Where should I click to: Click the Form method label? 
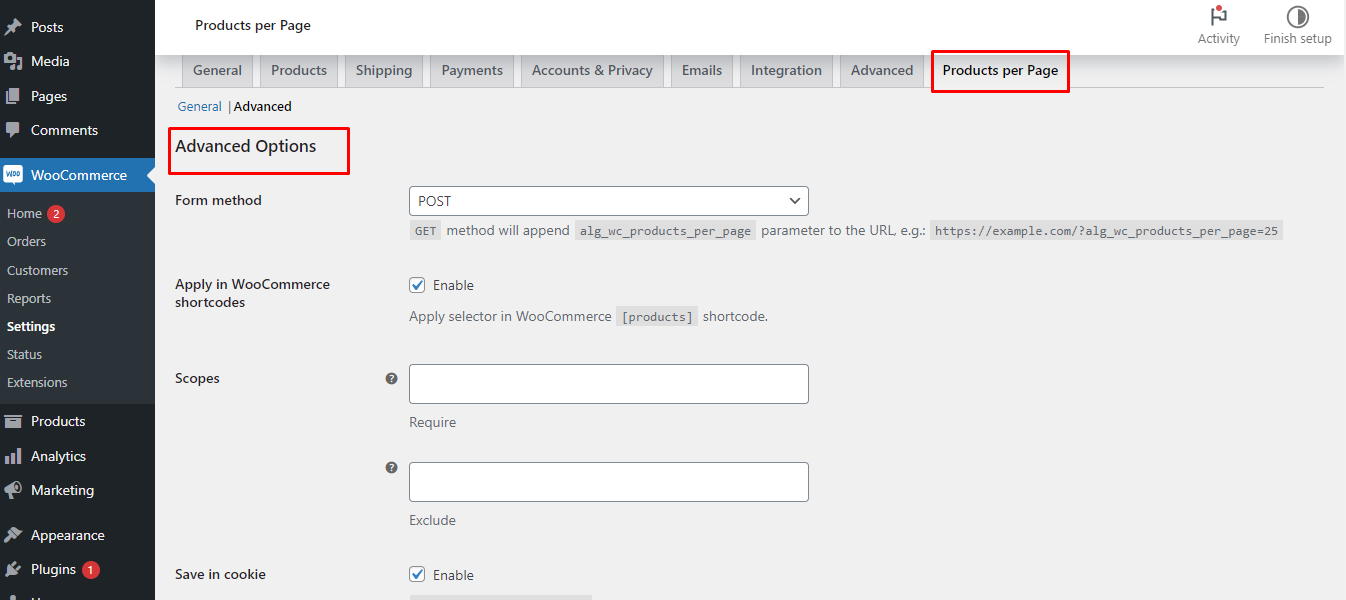[218, 200]
